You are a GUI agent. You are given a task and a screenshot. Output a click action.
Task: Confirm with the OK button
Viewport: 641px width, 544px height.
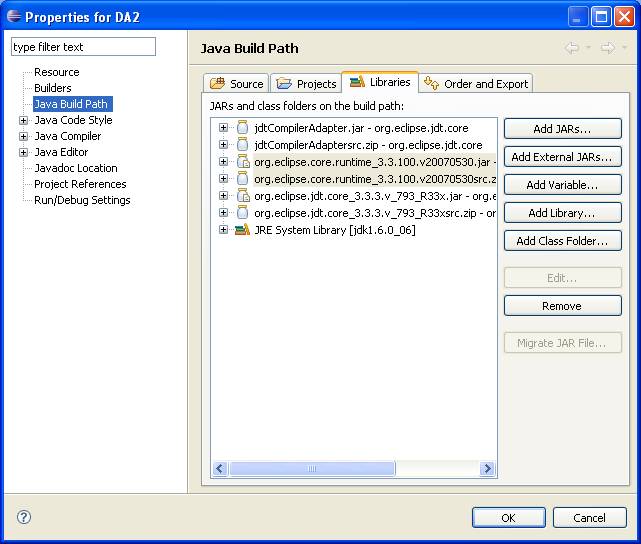point(509,517)
